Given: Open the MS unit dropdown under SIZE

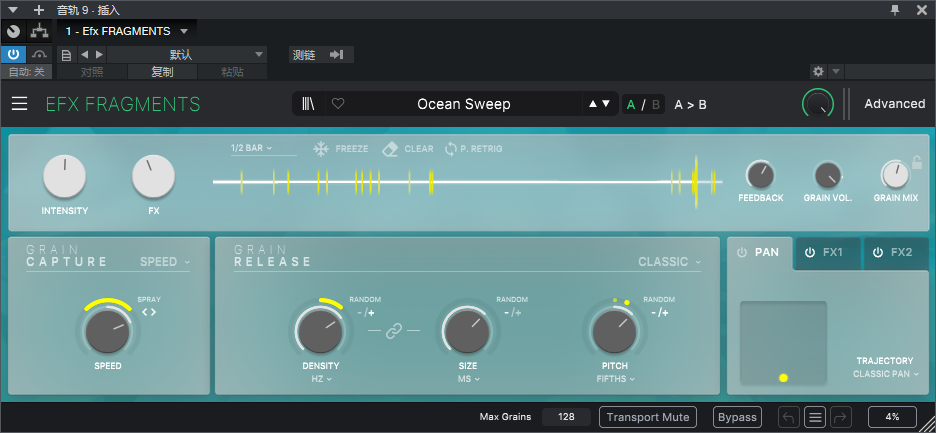Looking at the screenshot, I should [468, 379].
